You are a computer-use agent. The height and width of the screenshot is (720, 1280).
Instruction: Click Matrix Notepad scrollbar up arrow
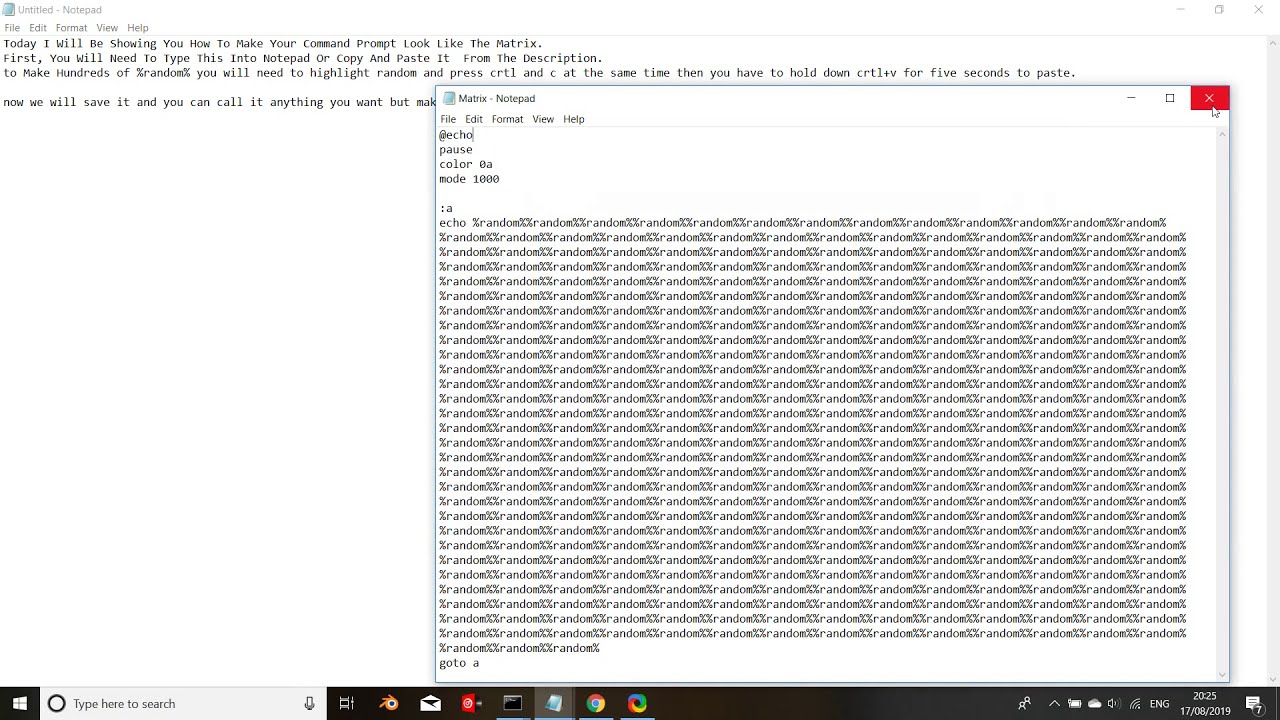tap(1222, 134)
